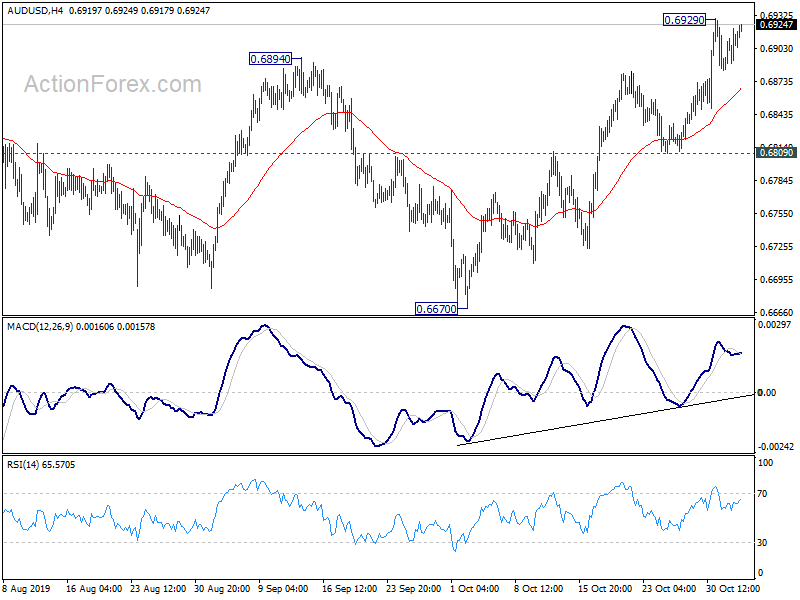This screenshot has height=600, width=800.
Task: Click the 0.66700 low price label
Action: pyautogui.click(x=436, y=309)
